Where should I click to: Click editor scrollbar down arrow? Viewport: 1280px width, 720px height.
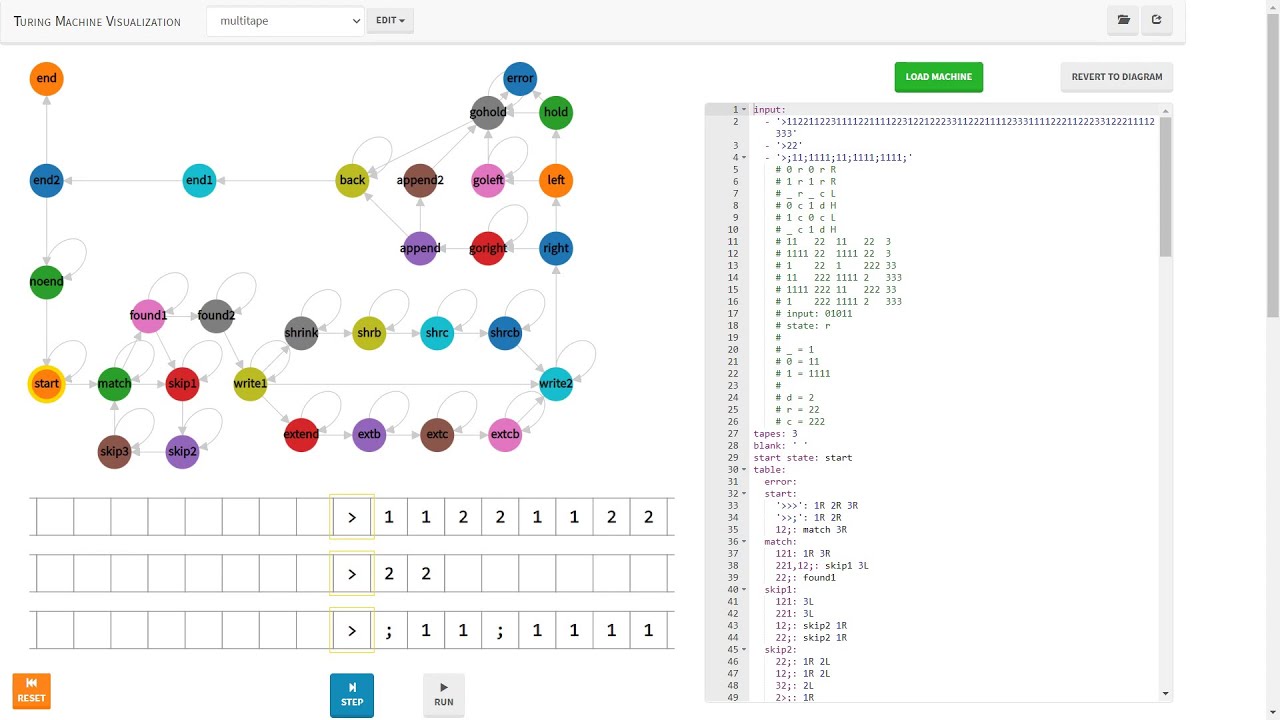tap(1166, 694)
